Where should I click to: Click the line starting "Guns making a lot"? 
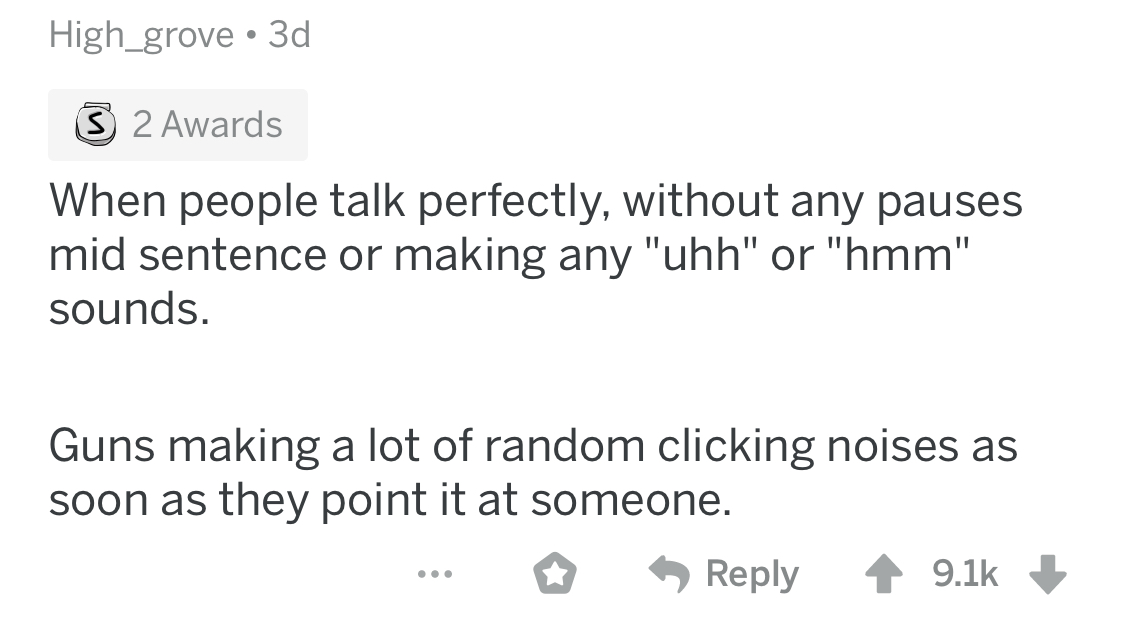[532, 445]
